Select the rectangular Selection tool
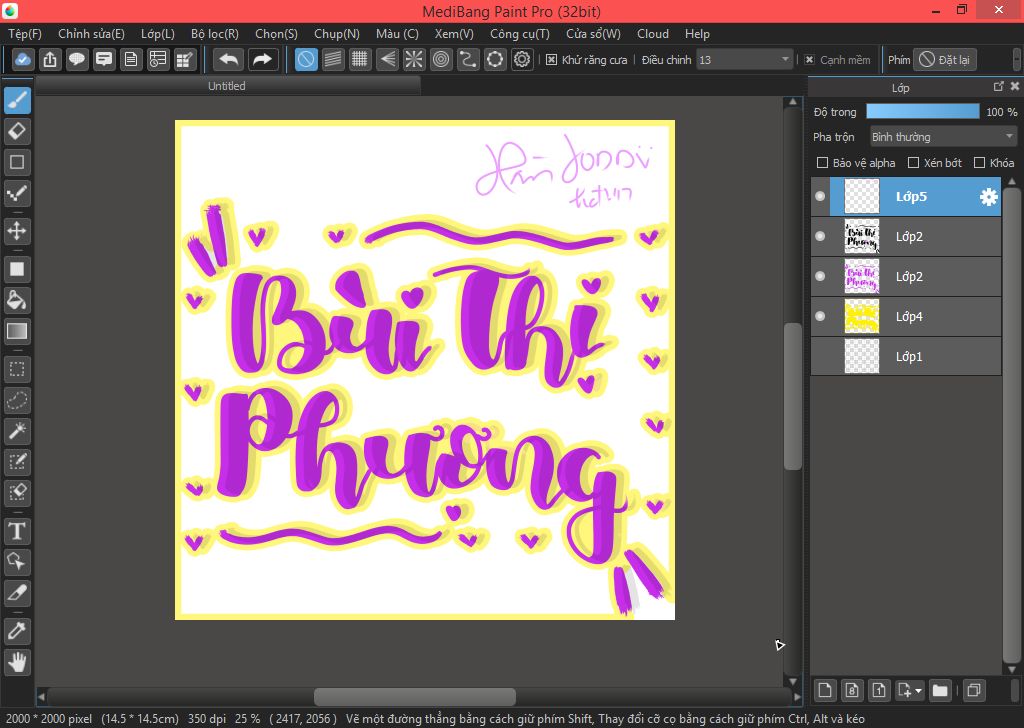The width and height of the screenshot is (1024, 728). click(17, 369)
